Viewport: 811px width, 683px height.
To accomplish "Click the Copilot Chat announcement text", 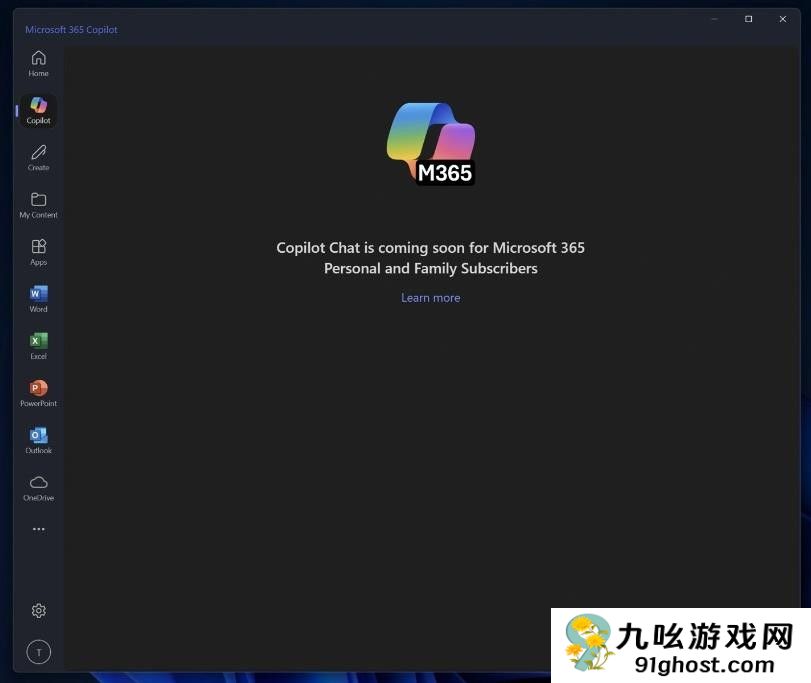I will pyautogui.click(x=430, y=257).
